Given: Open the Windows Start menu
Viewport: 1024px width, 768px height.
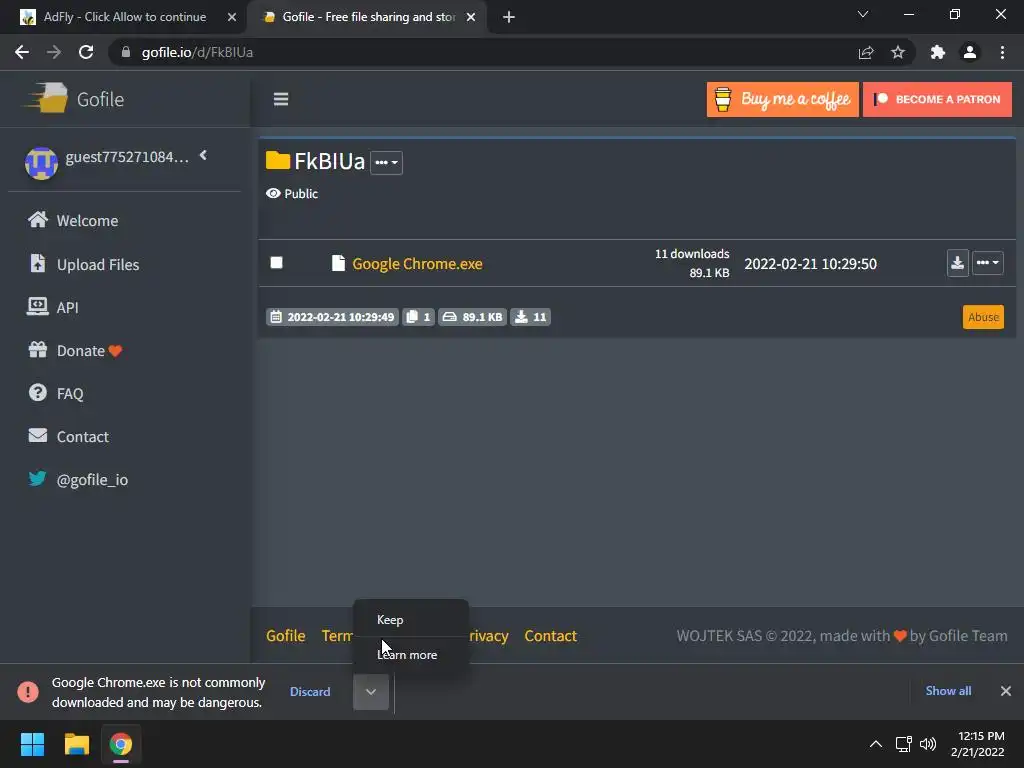Looking at the screenshot, I should coord(32,744).
